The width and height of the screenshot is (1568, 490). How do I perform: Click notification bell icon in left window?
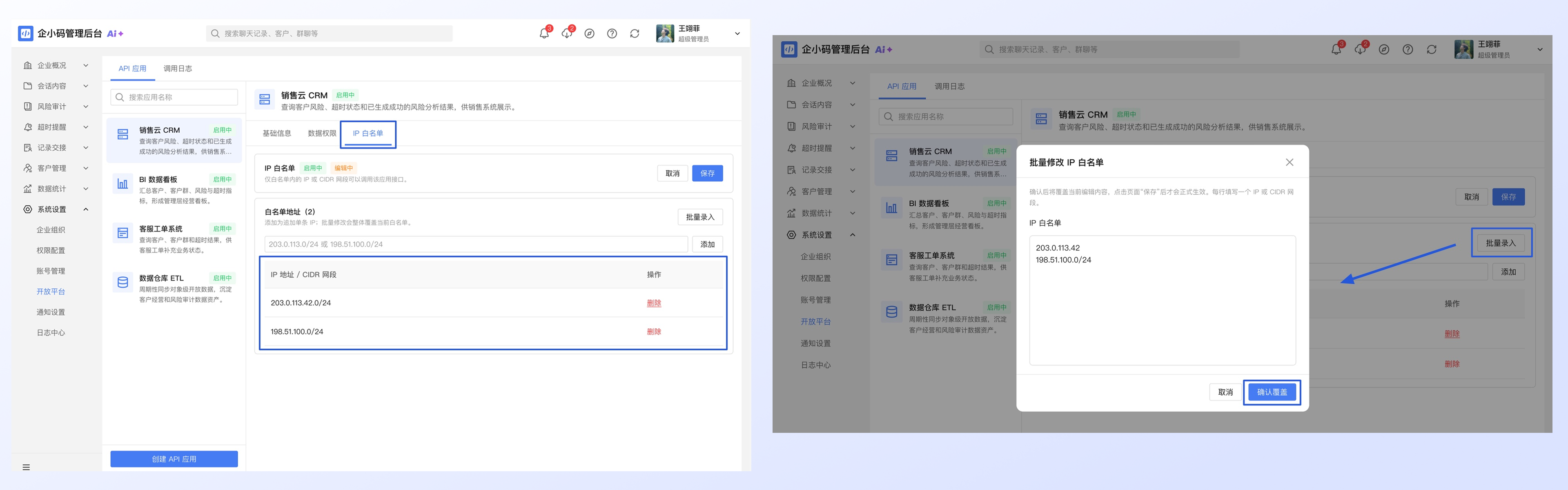tap(544, 33)
